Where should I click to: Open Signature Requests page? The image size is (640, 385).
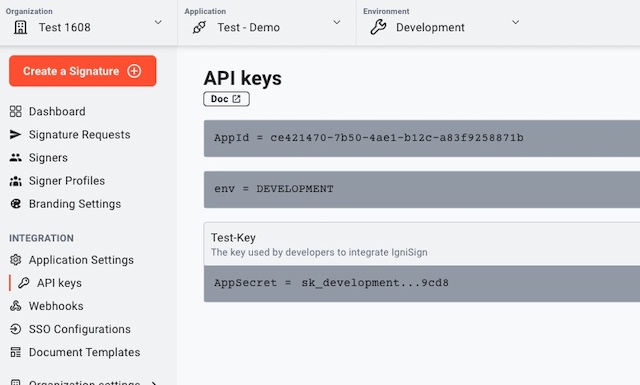pos(80,134)
